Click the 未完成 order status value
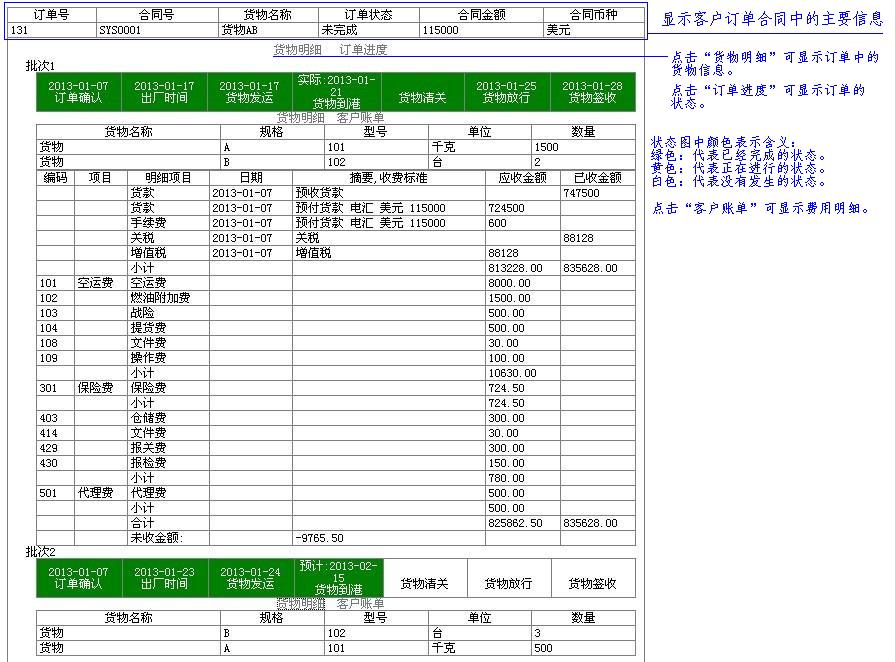The image size is (895, 662). pyautogui.click(x=368, y=31)
